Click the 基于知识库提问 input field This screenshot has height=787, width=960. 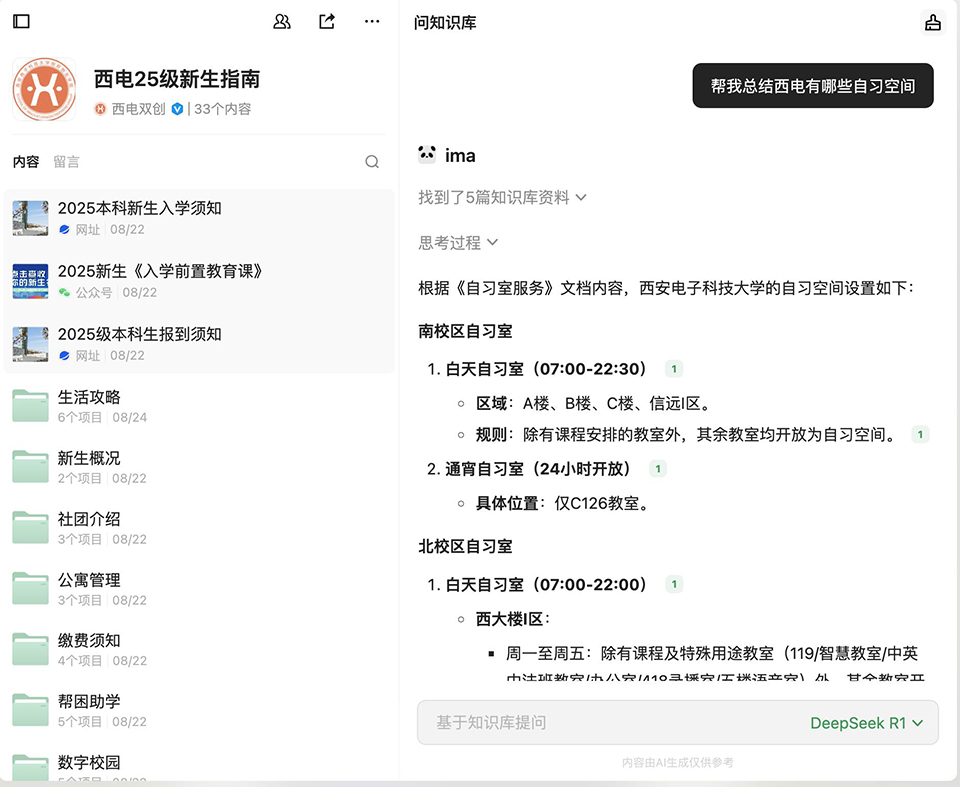pos(600,723)
